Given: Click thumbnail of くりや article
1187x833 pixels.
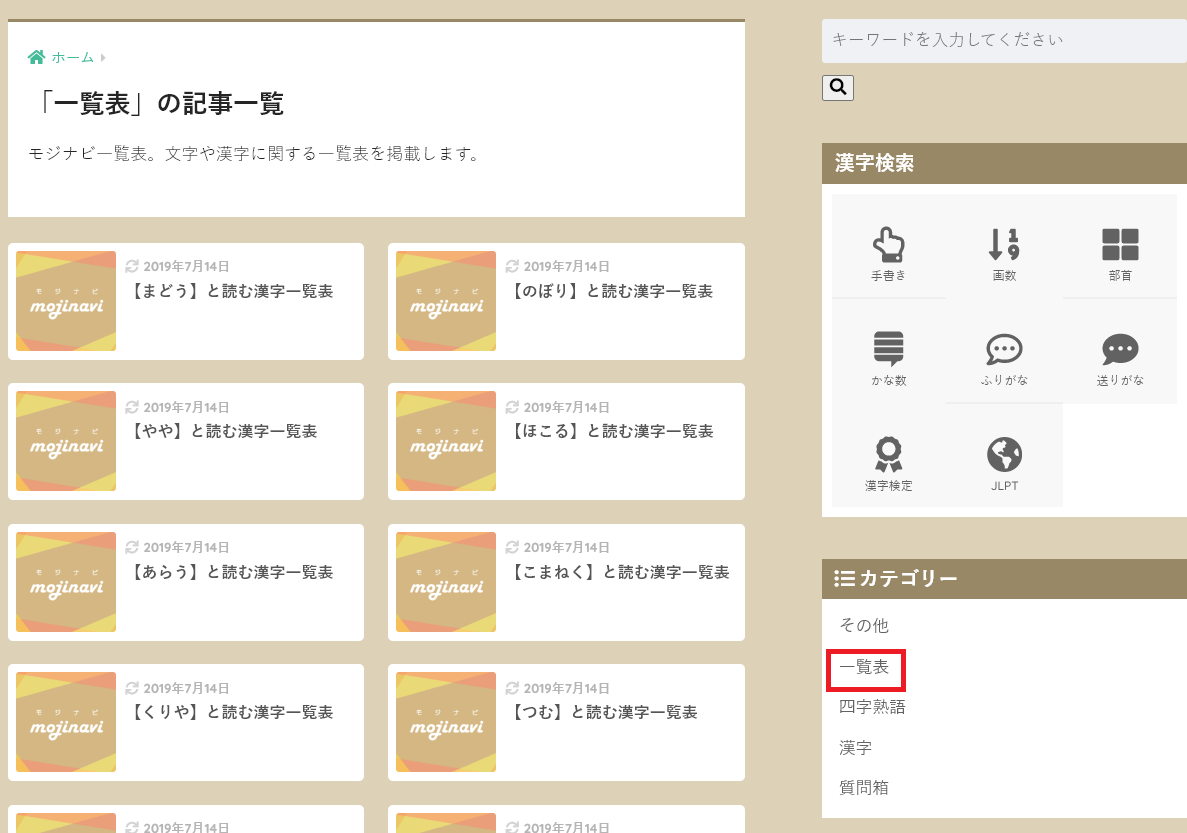Looking at the screenshot, I should point(66,722).
